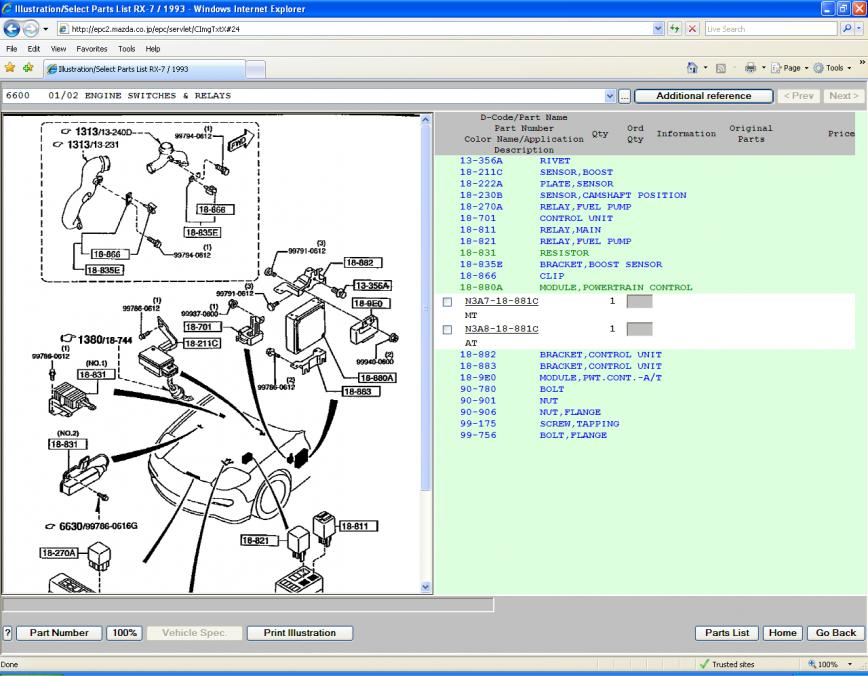Check the N3A7-18-881C part checkbox
Image resolution: width=868 pixels, height=676 pixels.
tap(447, 301)
